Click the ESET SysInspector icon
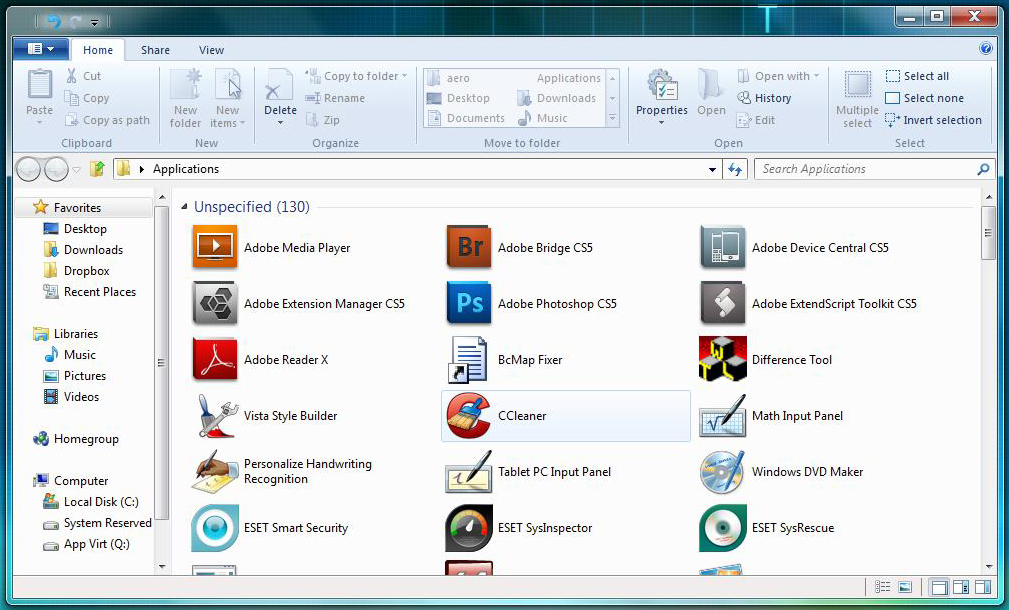Screen dimensions: 1009x610 469,528
